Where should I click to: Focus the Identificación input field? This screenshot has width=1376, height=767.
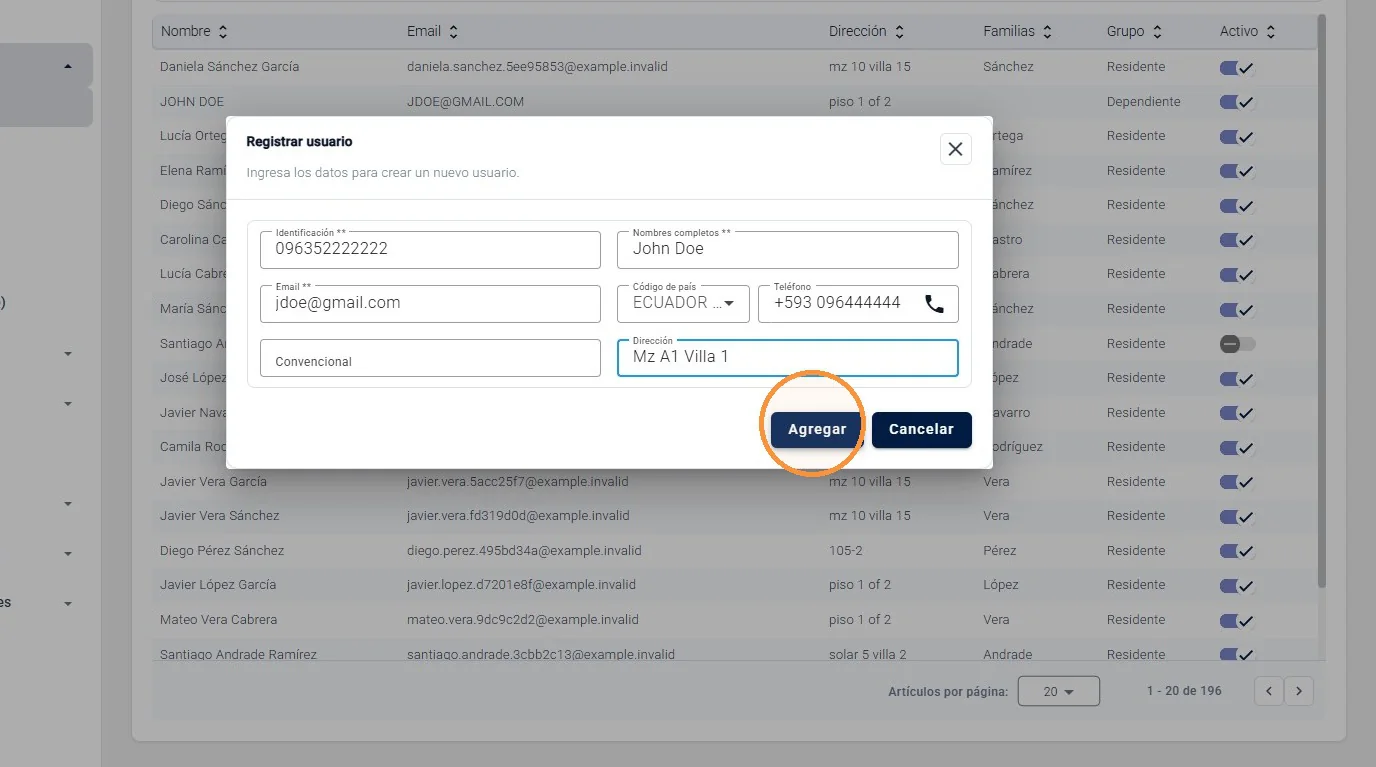[430, 250]
